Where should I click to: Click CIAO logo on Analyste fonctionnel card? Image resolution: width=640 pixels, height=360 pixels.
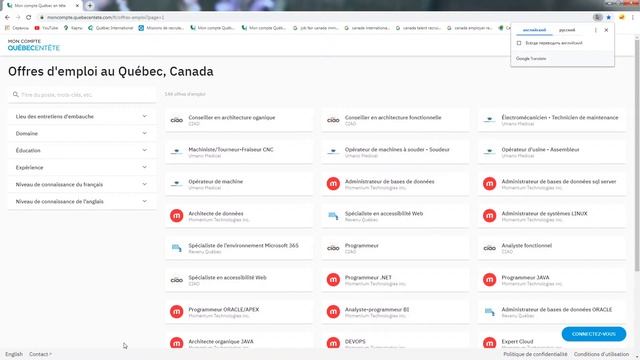pyautogui.click(x=489, y=248)
